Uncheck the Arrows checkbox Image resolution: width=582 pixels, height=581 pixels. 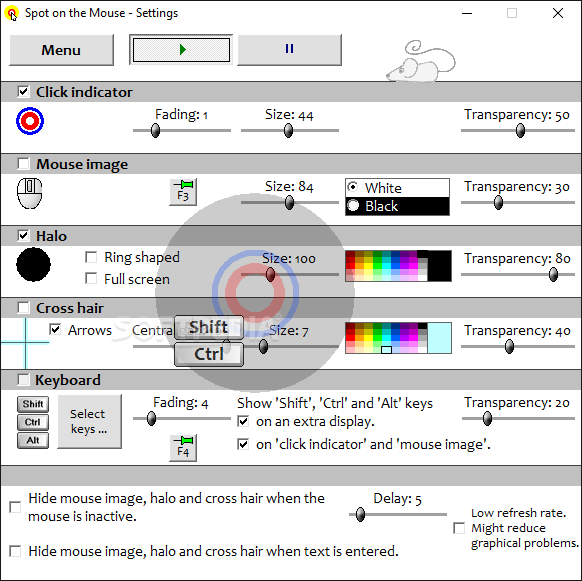pos(55,329)
